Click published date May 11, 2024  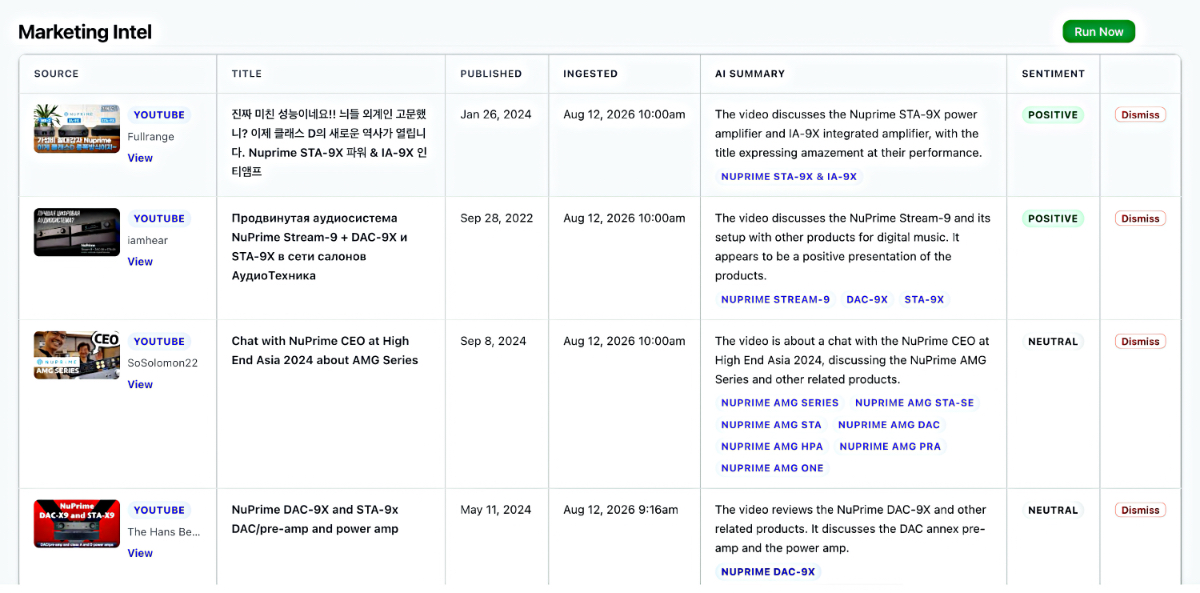point(496,511)
